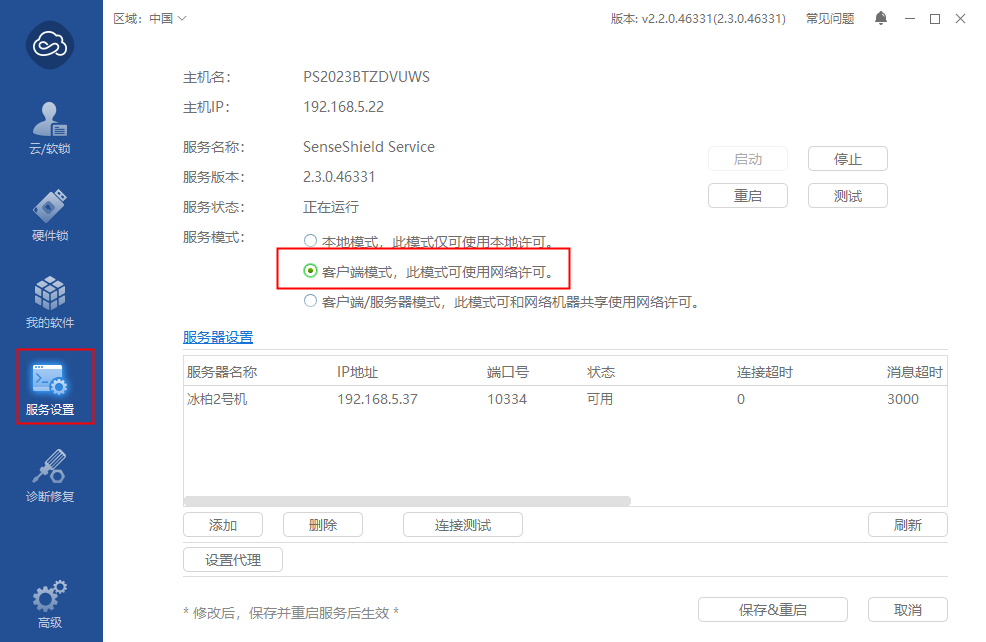Open 常见问题 FAQ in title bar
The image size is (986, 642).
pyautogui.click(x=830, y=18)
